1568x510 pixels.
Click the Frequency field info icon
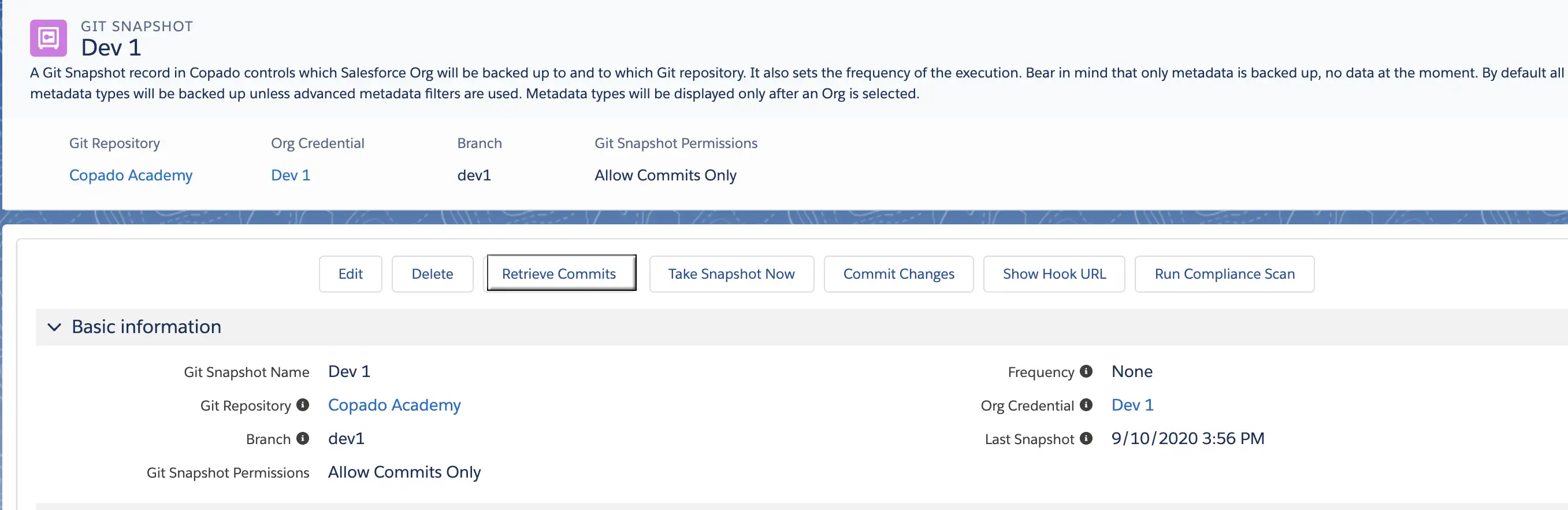point(1086,371)
